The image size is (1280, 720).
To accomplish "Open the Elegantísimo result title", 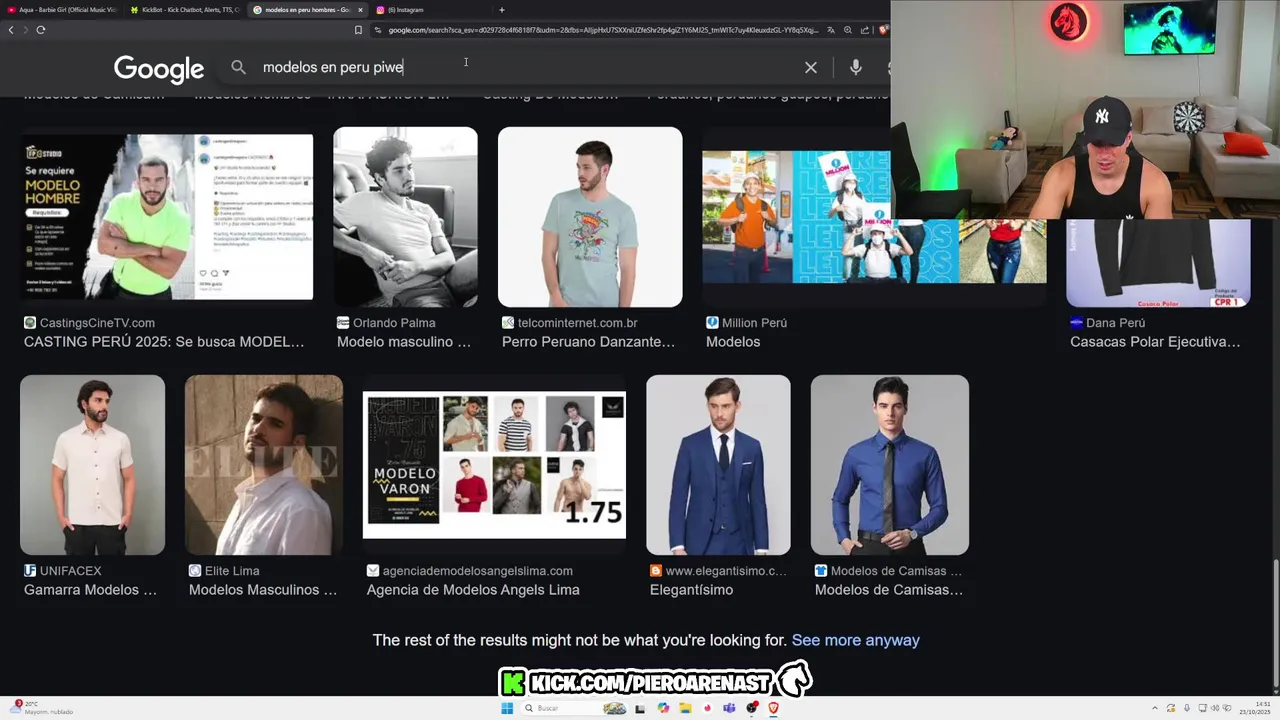I will (691, 590).
